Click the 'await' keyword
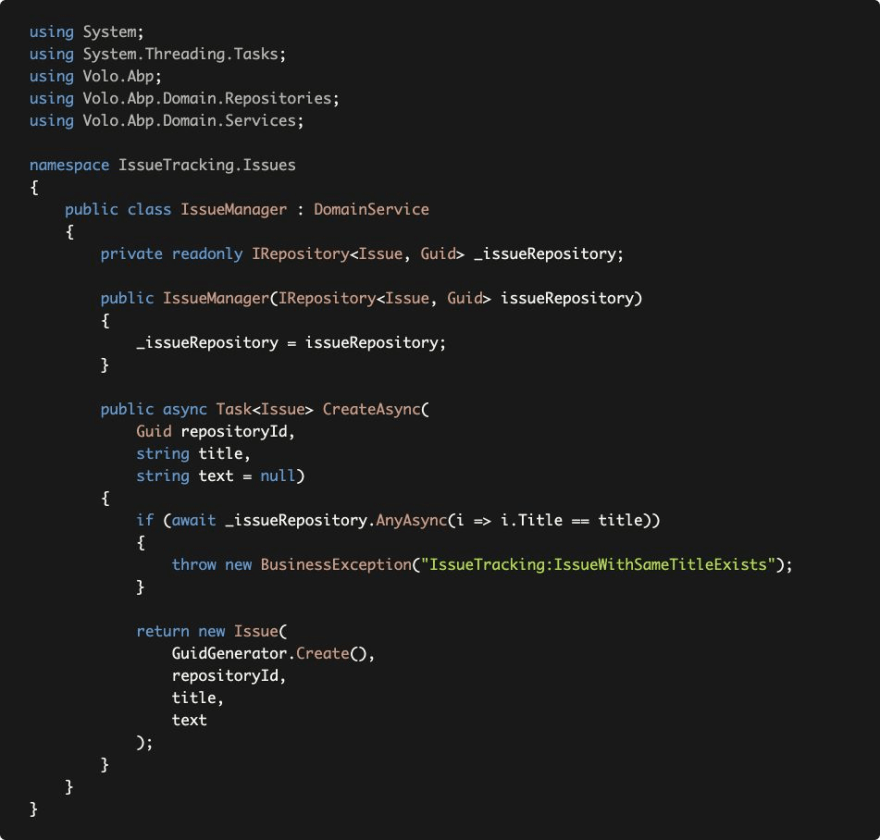 (194, 521)
